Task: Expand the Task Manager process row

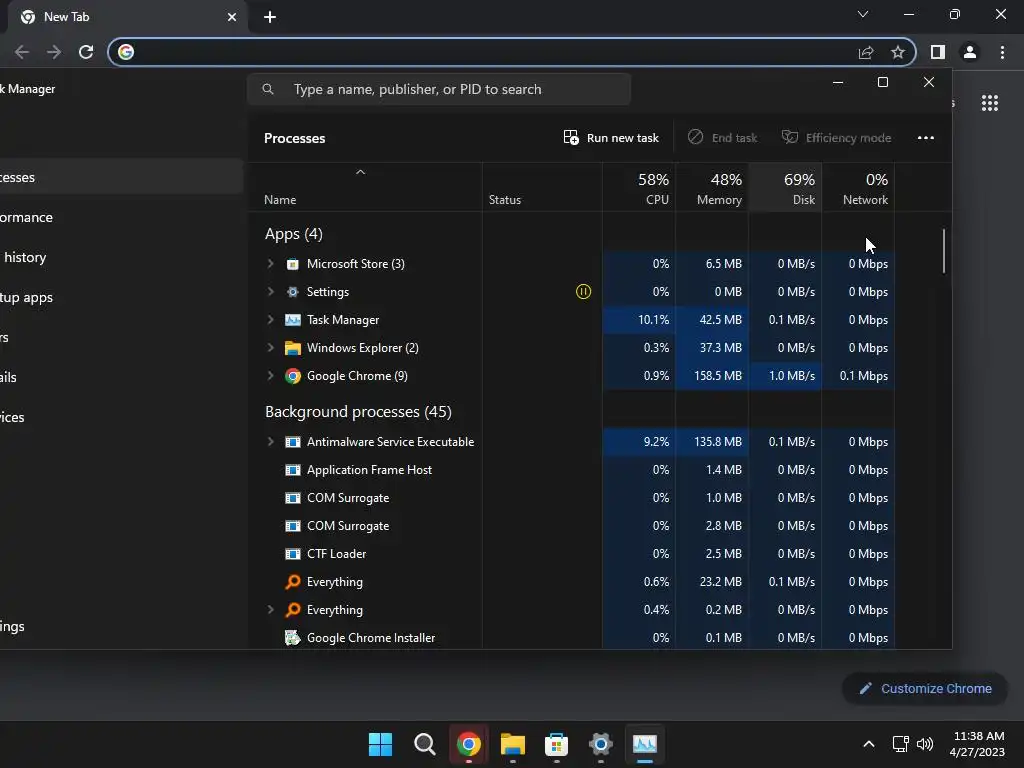Action: click(270, 320)
